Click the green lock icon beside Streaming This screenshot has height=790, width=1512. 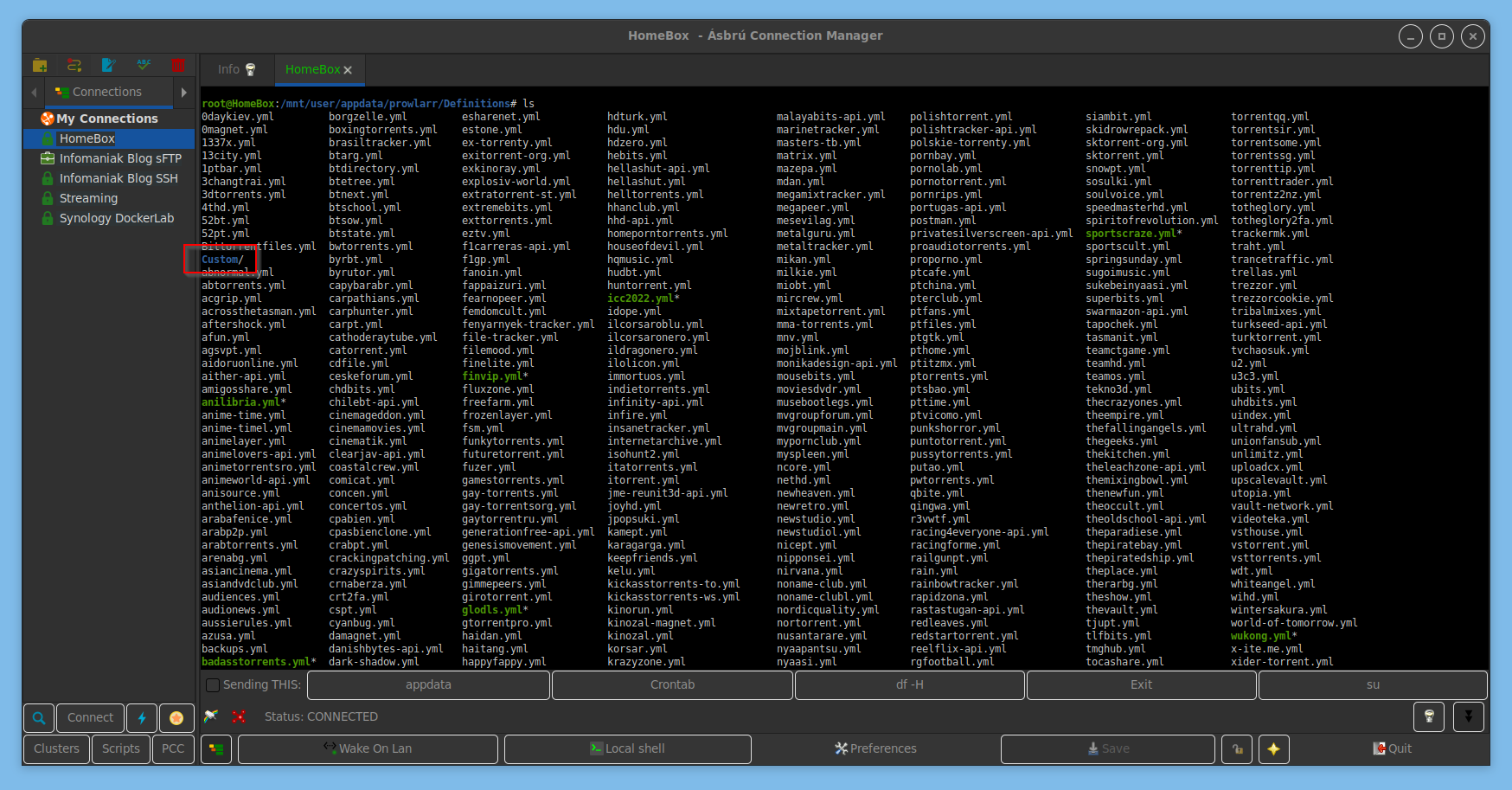click(x=48, y=198)
